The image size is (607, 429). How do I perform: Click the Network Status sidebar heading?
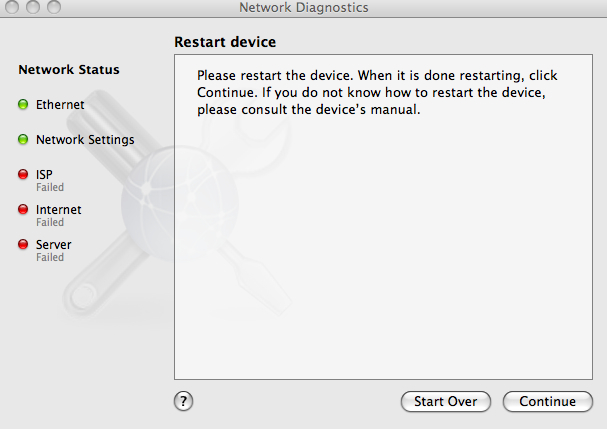pyautogui.click(x=69, y=70)
